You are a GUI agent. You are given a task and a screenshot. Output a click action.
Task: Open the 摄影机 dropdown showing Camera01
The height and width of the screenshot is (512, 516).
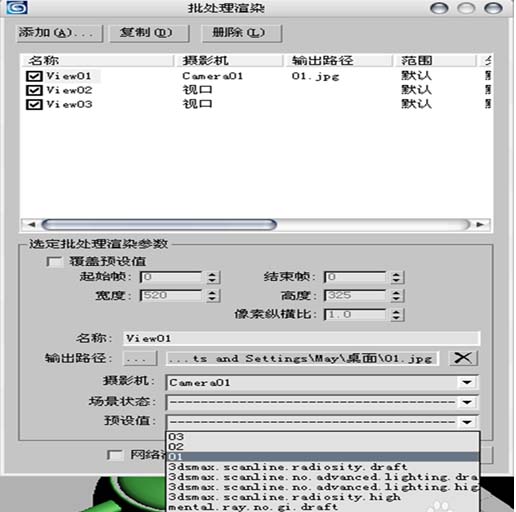tap(322, 383)
